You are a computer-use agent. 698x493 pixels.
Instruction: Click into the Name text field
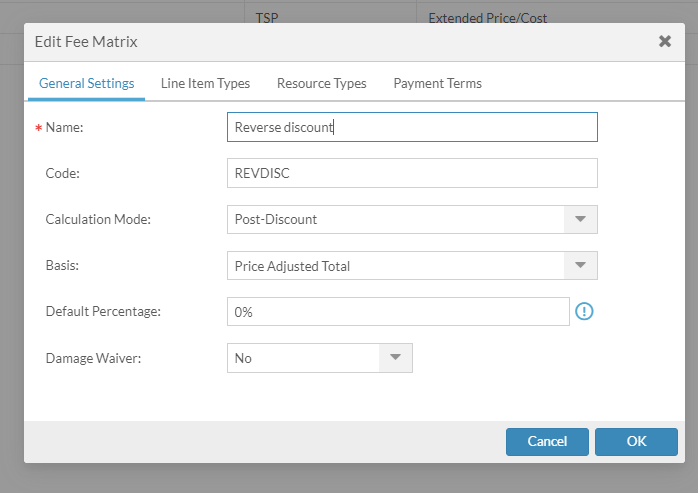[412, 127]
